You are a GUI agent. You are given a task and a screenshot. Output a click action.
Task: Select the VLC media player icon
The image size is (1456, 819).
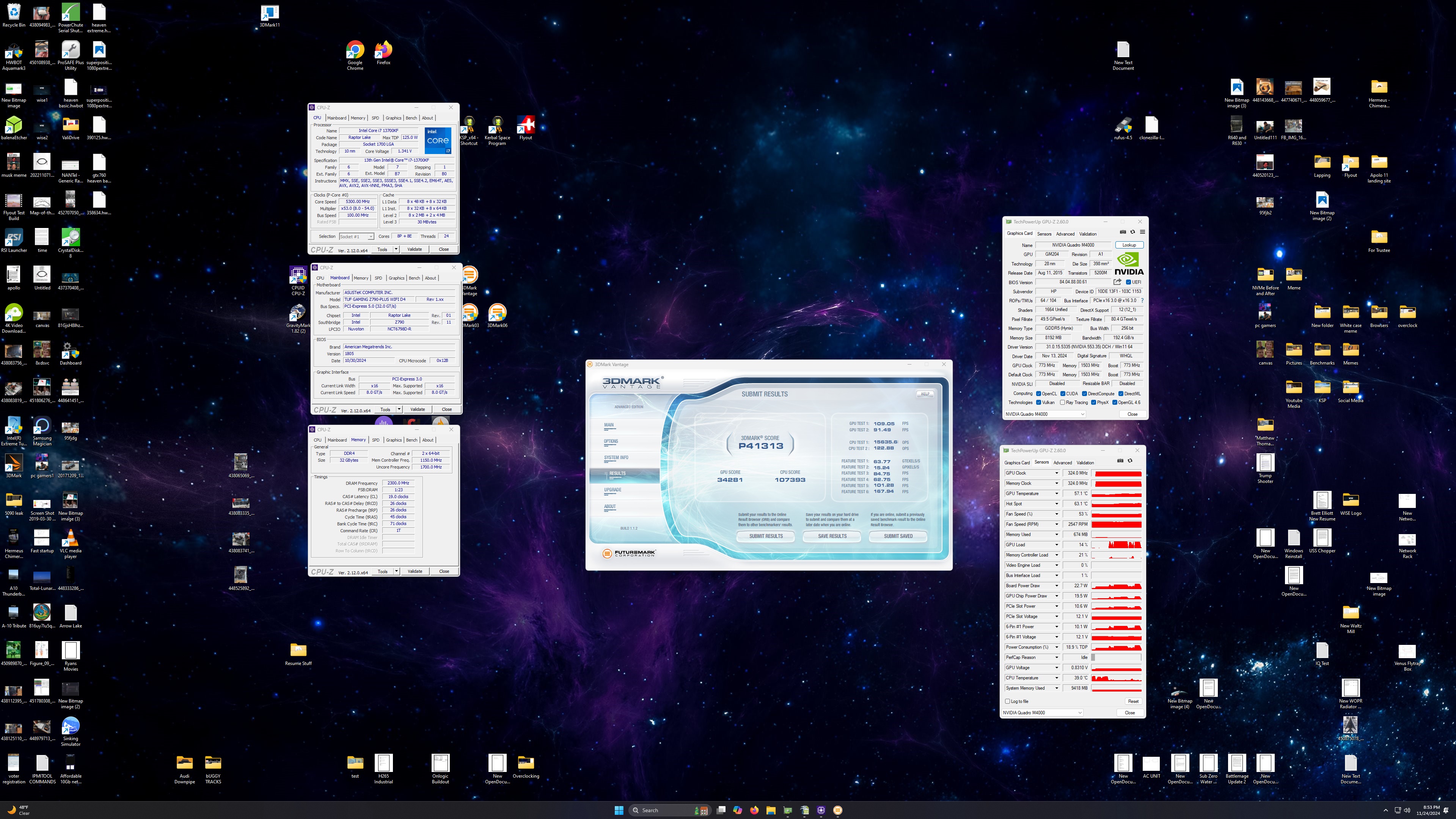pos(71,544)
